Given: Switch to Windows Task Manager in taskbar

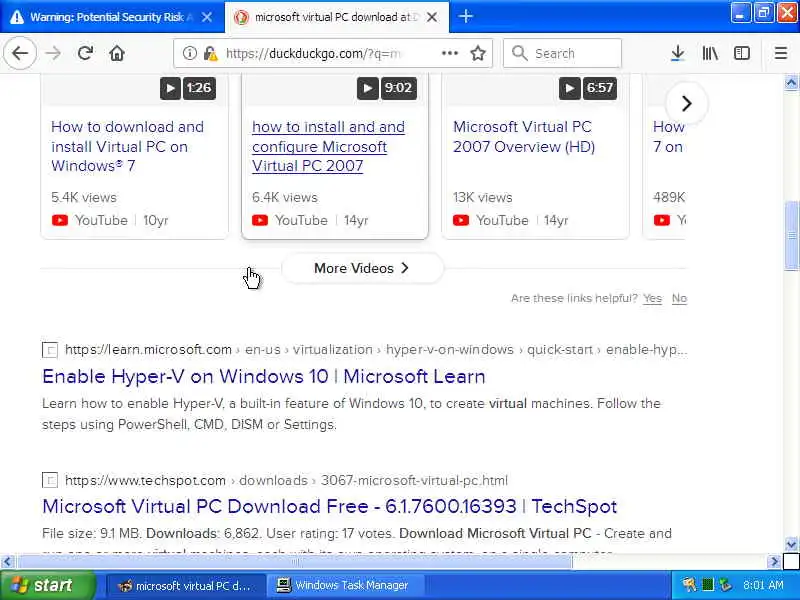Looking at the screenshot, I should point(346,585).
